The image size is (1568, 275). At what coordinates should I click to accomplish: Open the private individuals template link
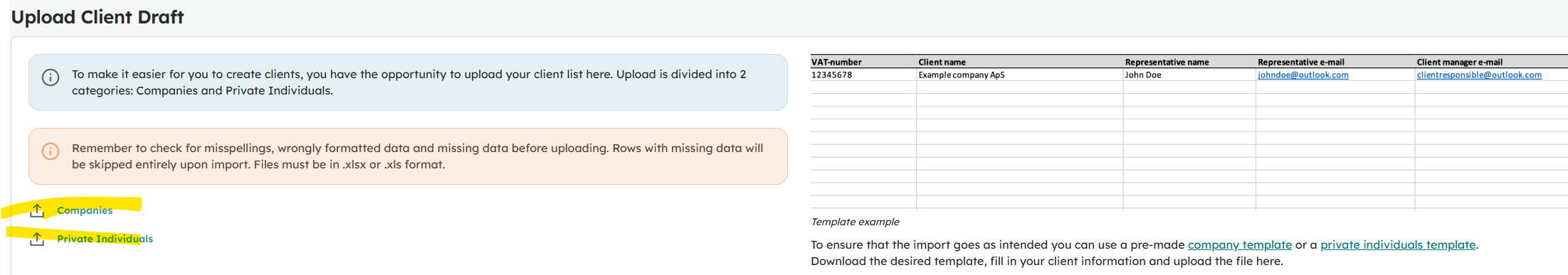(x=1398, y=244)
